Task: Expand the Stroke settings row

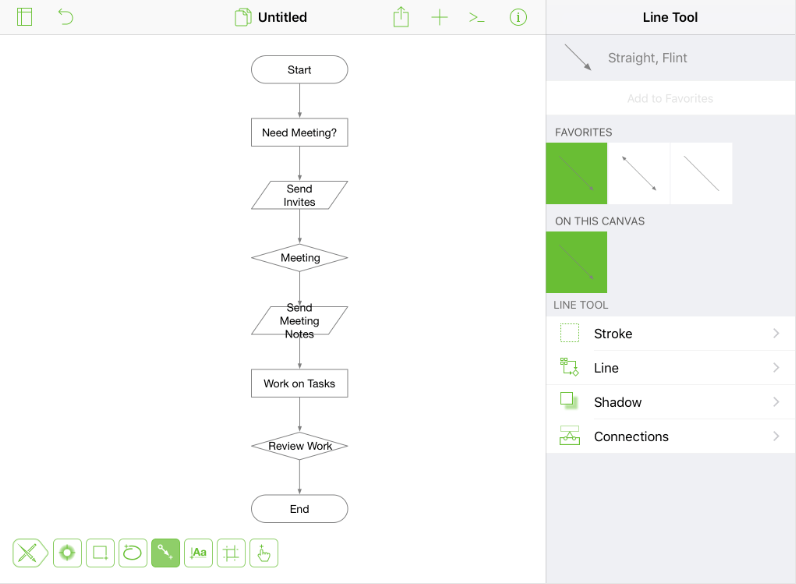Action: tap(670, 334)
